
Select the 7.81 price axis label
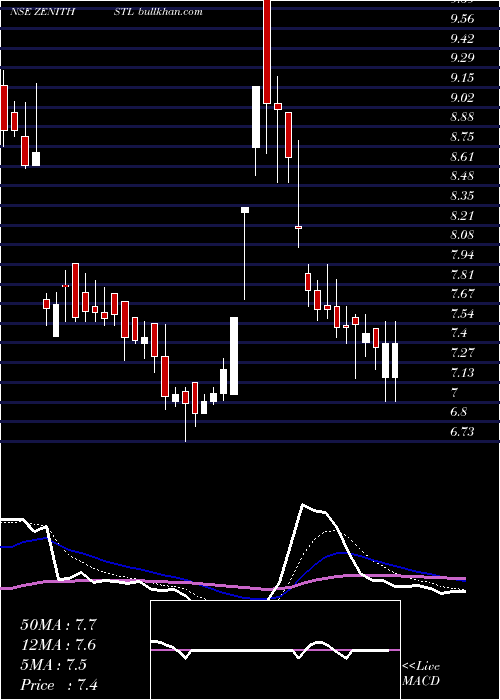(462, 275)
